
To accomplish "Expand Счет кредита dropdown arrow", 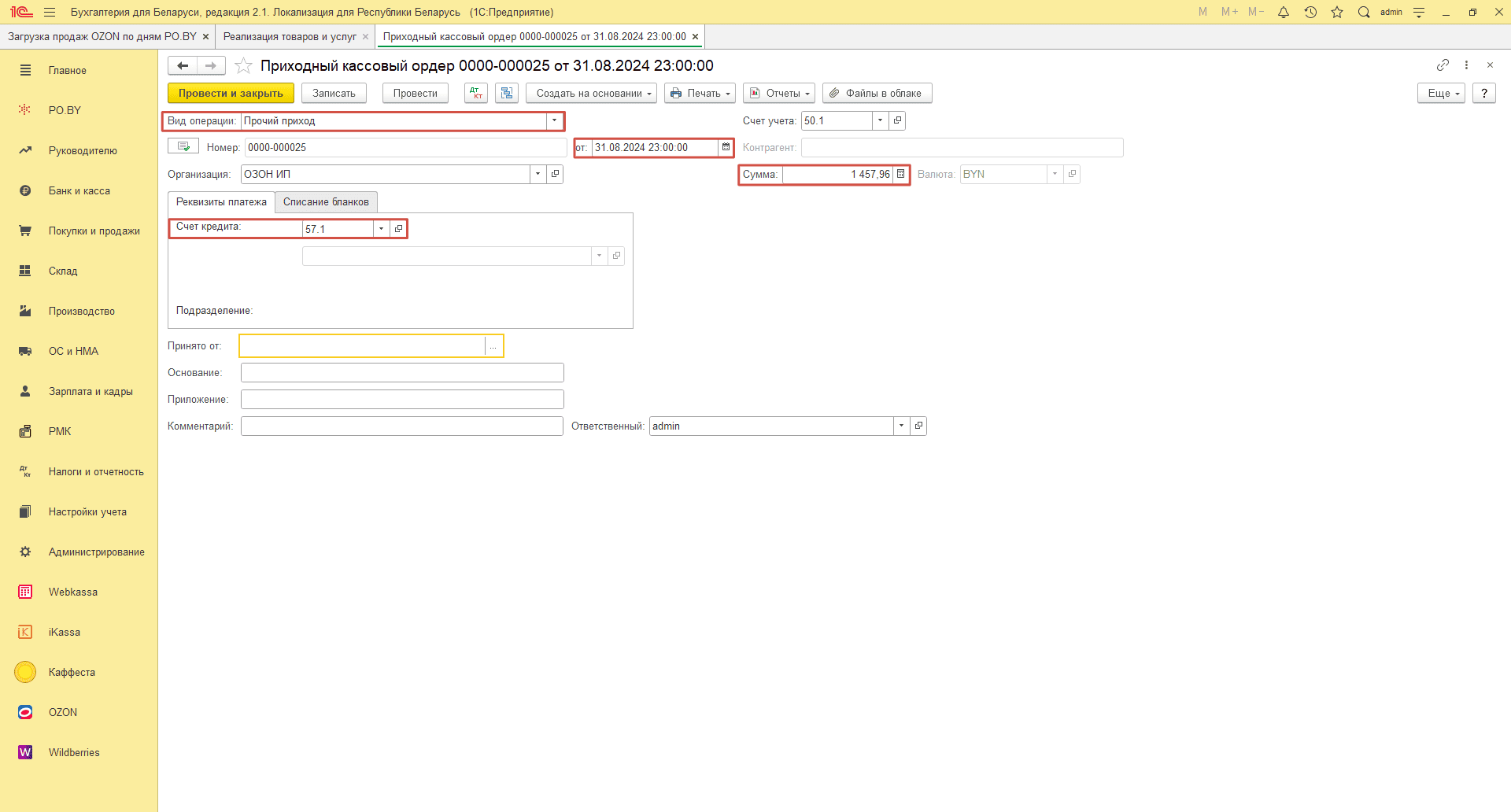I will [381, 229].
